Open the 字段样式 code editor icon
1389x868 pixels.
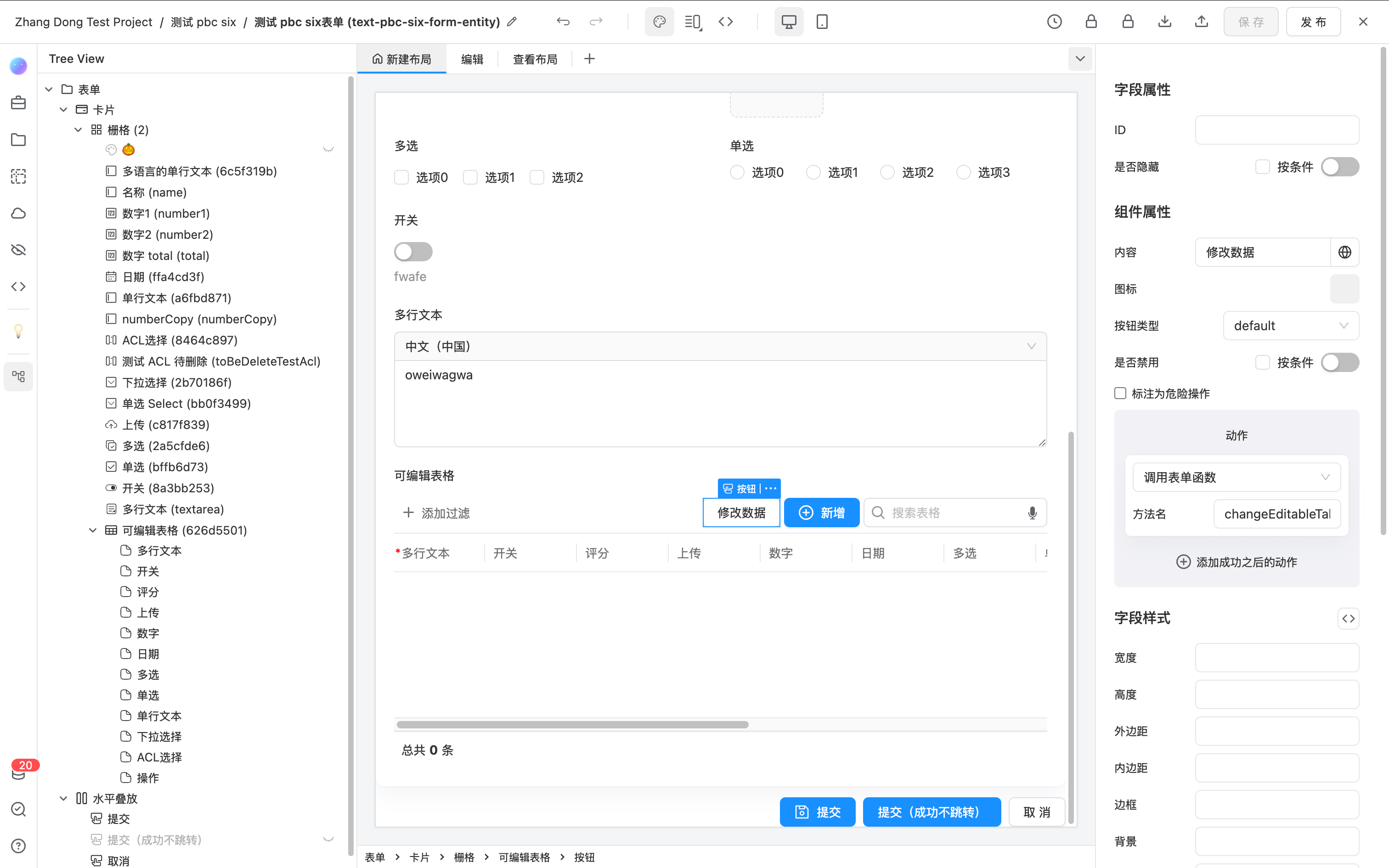click(x=1348, y=618)
